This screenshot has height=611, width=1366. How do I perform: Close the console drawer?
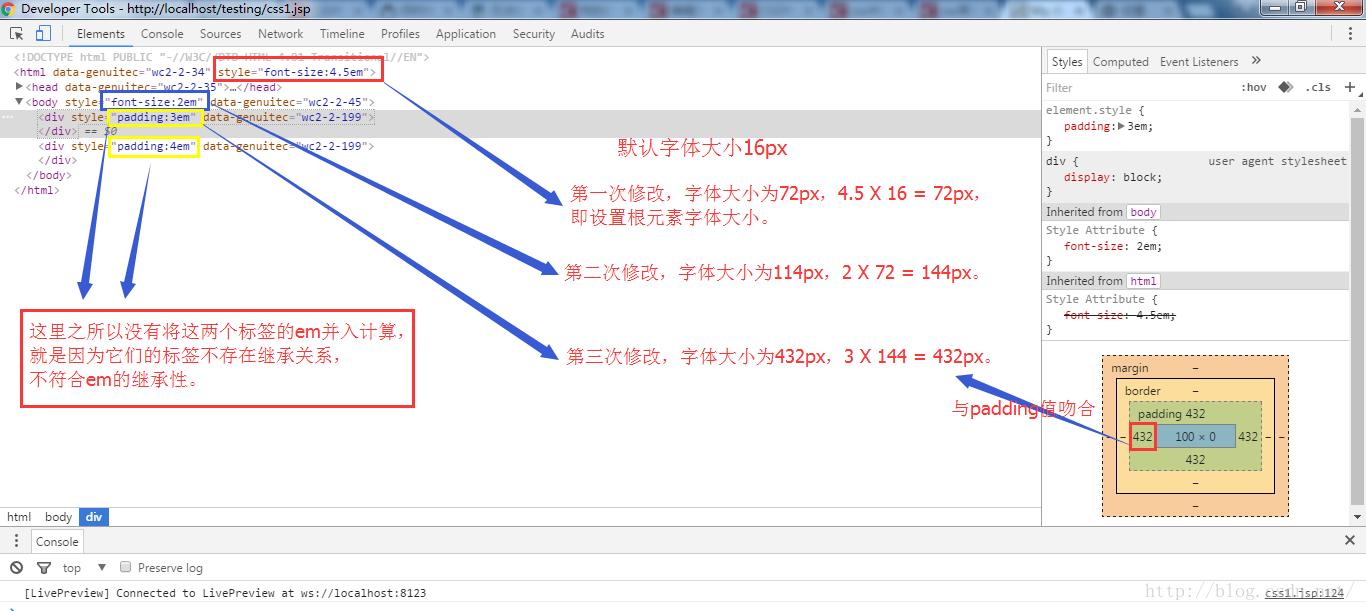pos(1350,540)
